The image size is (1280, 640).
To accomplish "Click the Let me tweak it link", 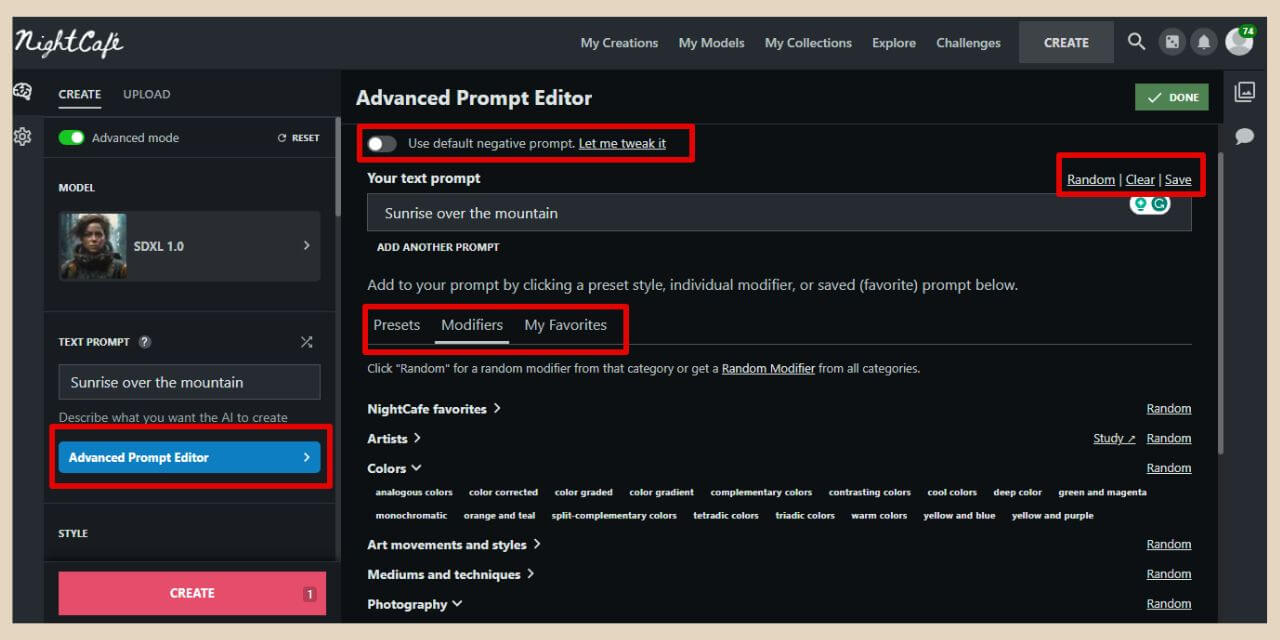I will (622, 144).
